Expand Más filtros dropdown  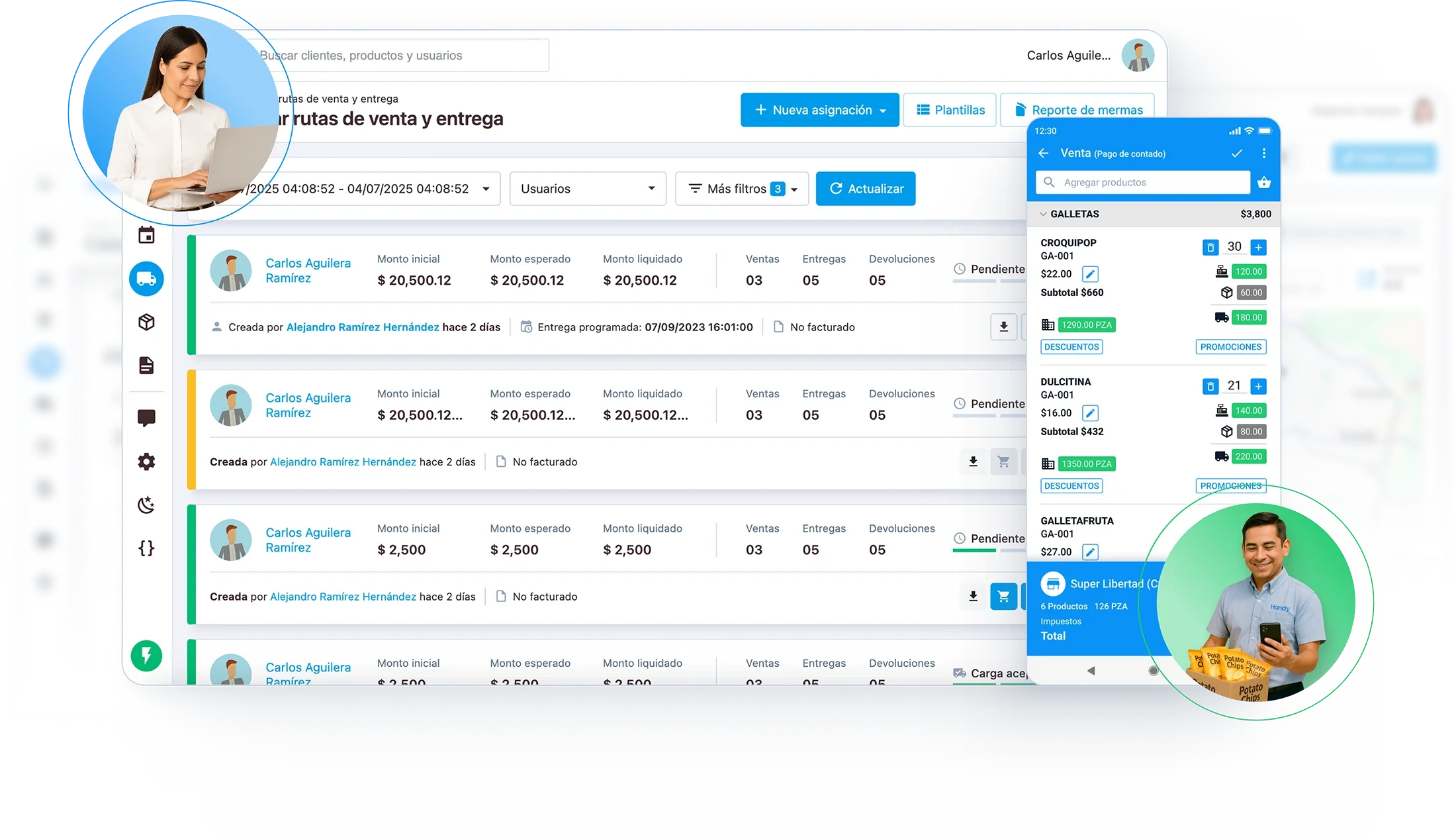tap(742, 189)
